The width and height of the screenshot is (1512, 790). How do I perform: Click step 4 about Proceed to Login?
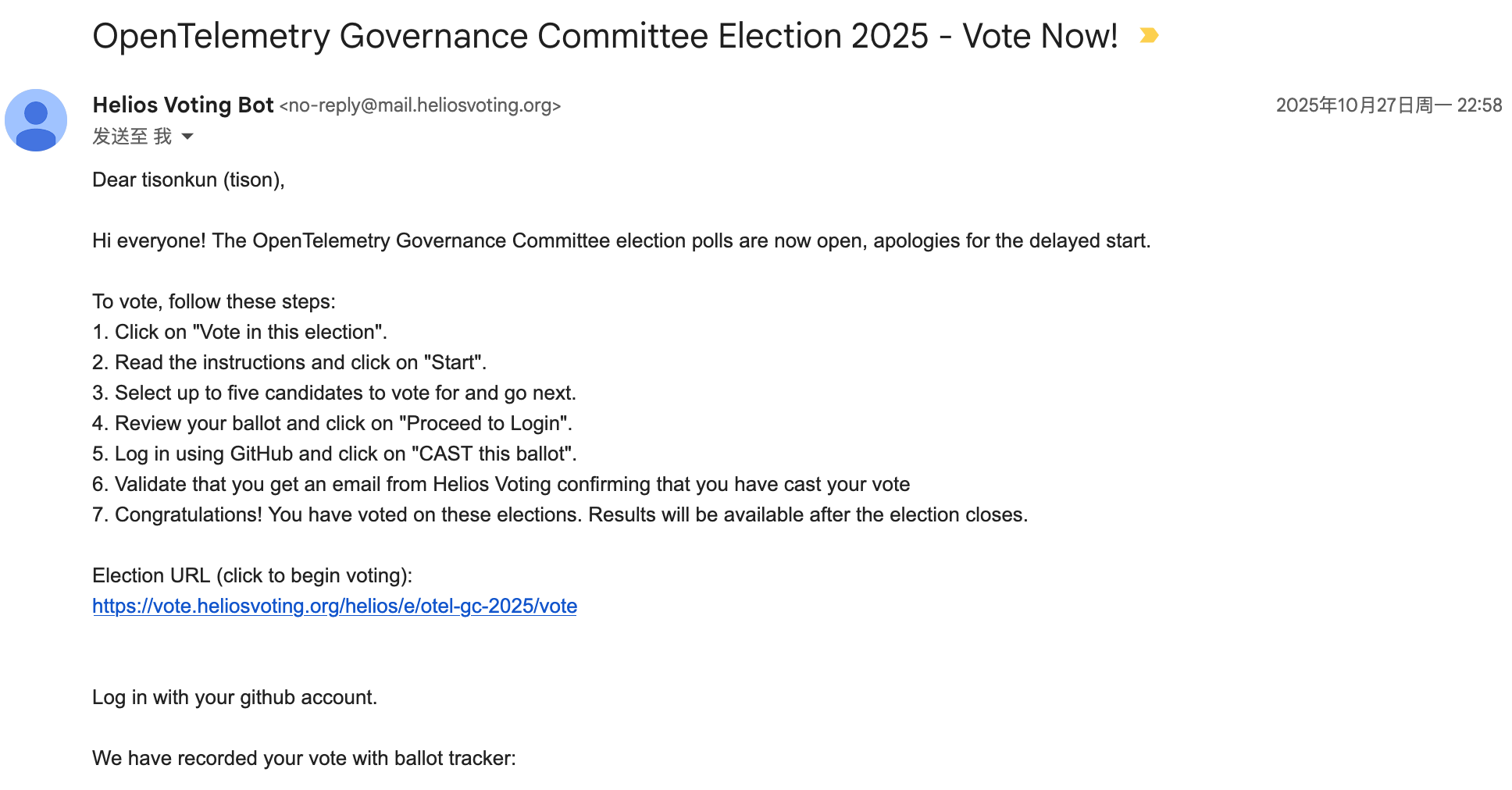[x=333, y=423]
